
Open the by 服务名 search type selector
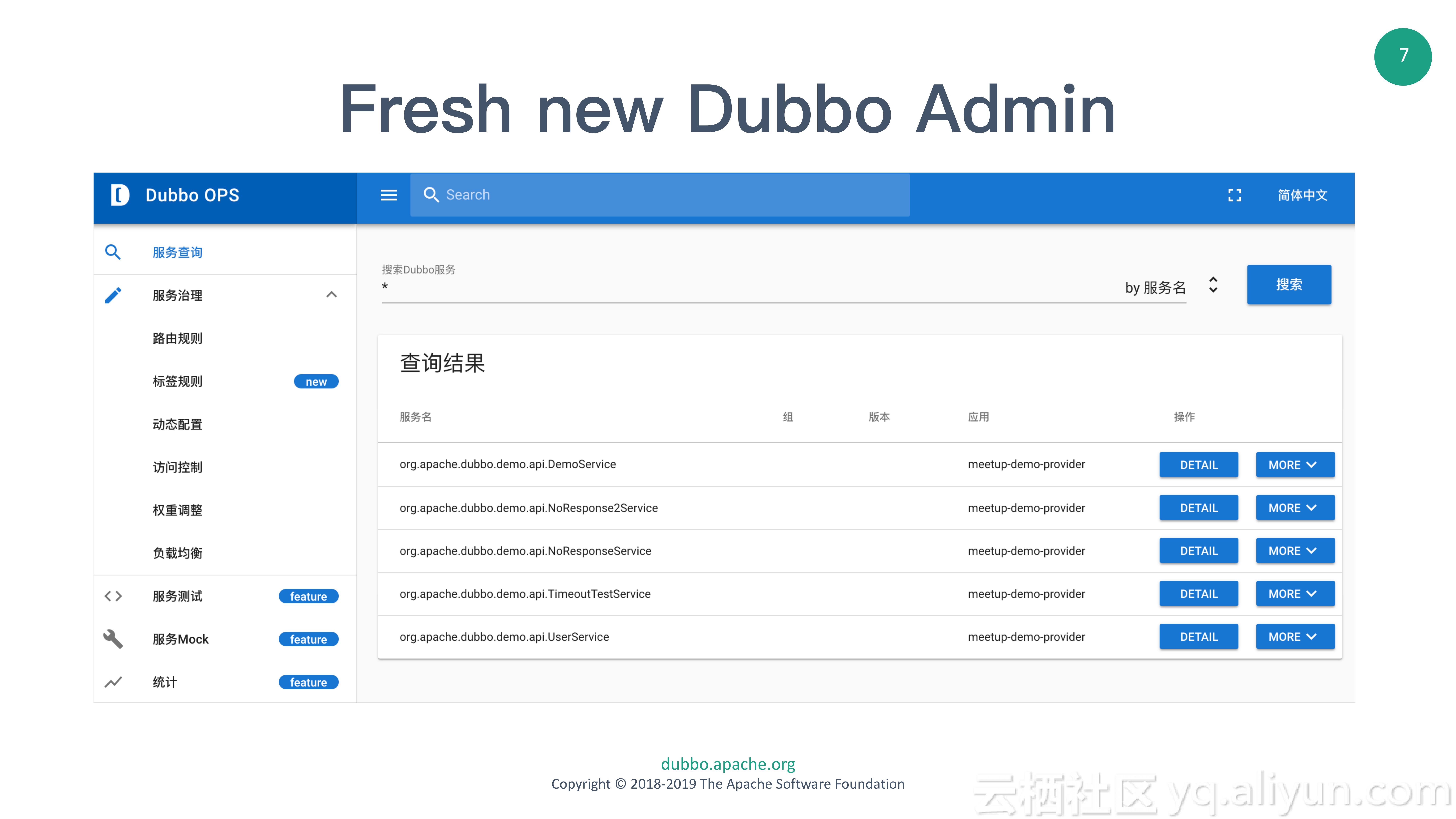(x=1213, y=285)
